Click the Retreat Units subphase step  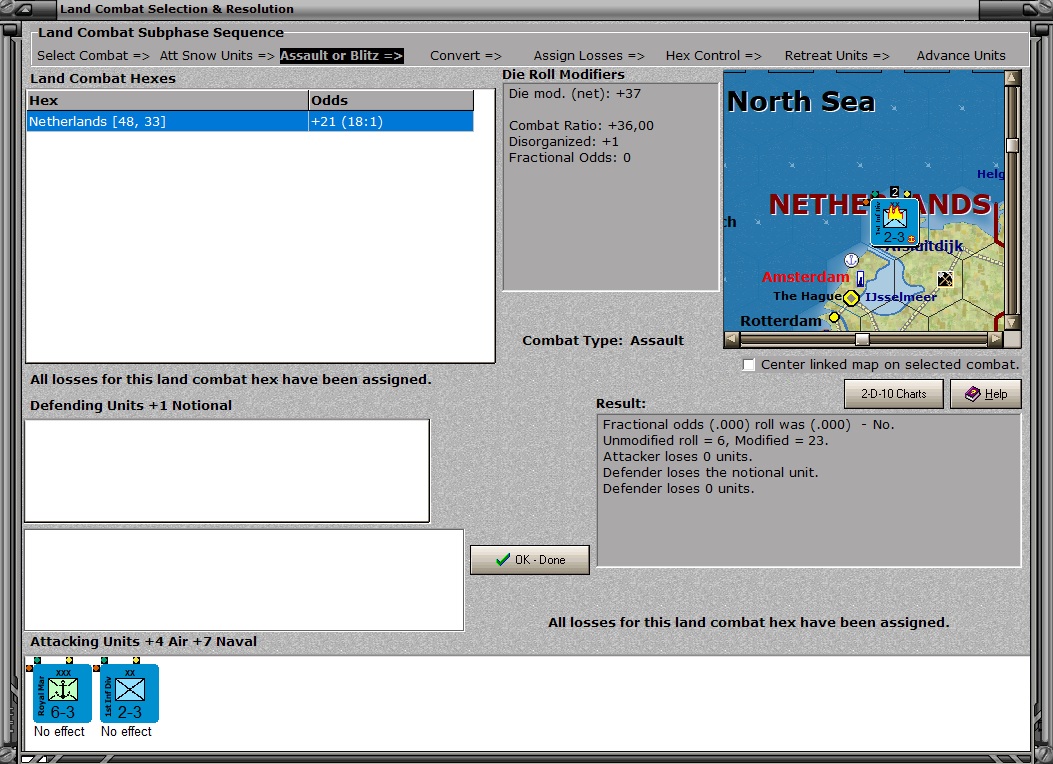(x=837, y=56)
